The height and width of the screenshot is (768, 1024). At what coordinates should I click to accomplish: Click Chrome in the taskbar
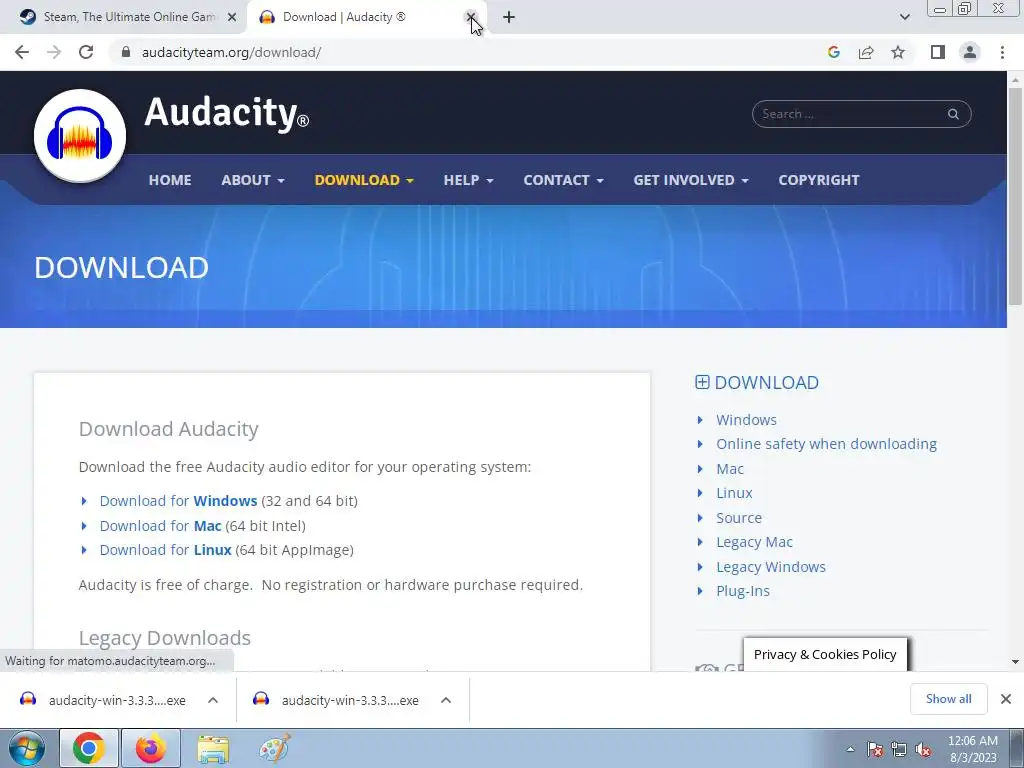coord(89,748)
